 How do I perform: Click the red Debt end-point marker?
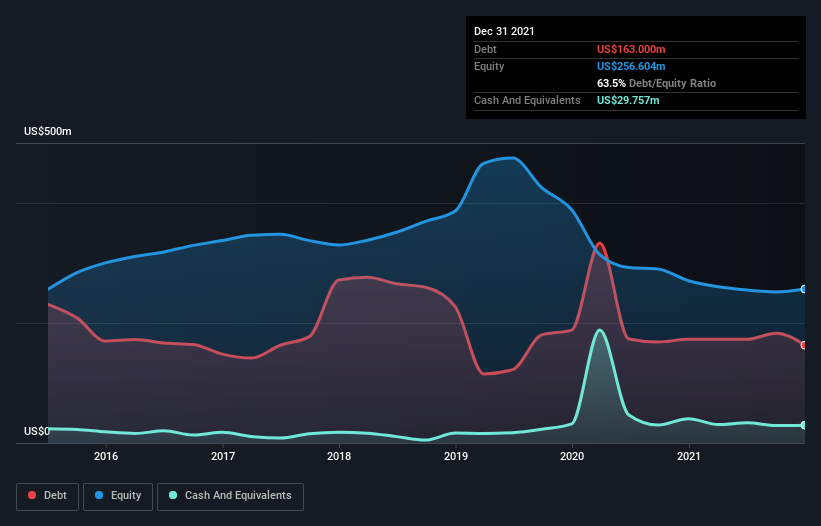[804, 345]
